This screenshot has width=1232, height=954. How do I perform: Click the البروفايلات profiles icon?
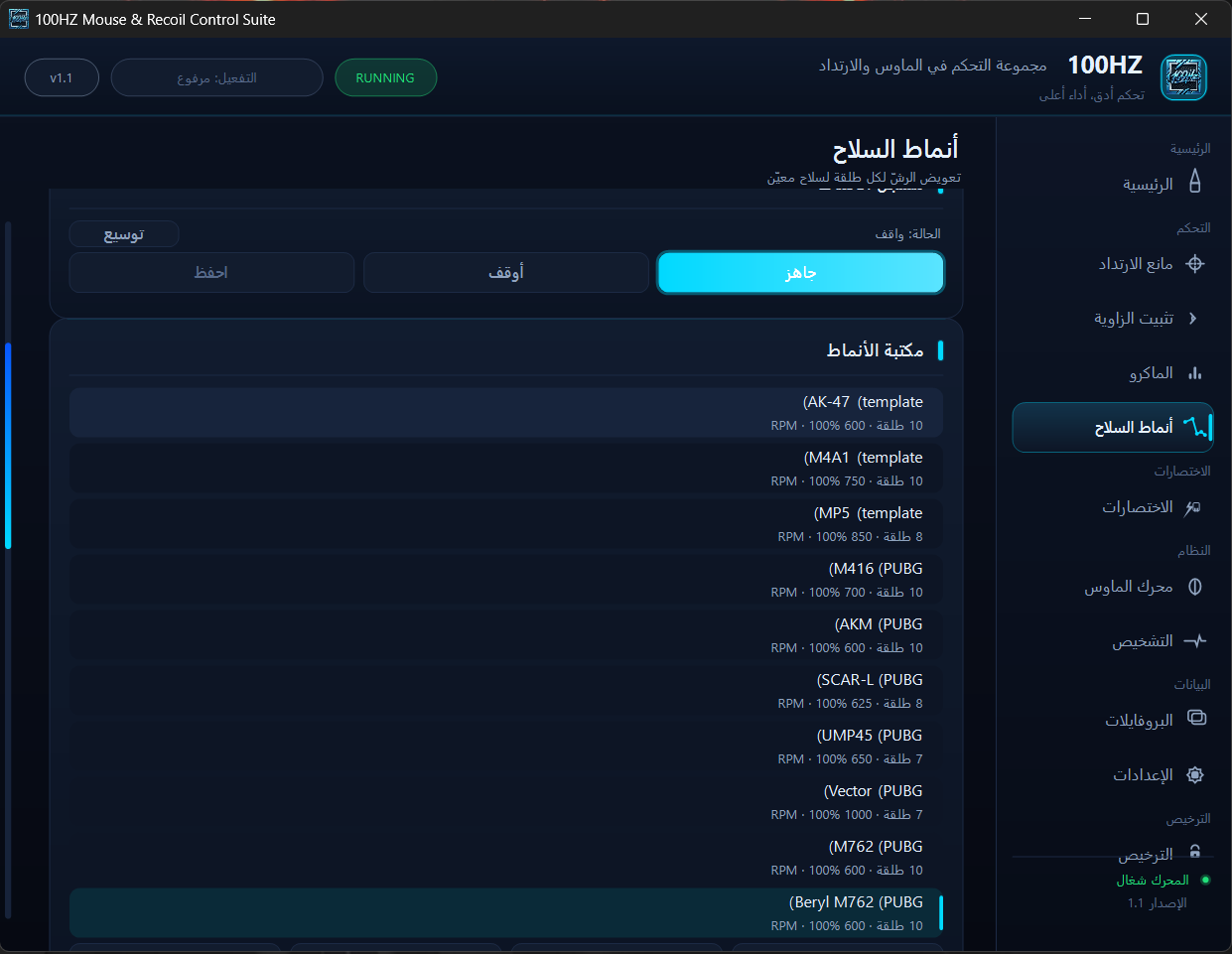point(1196,719)
